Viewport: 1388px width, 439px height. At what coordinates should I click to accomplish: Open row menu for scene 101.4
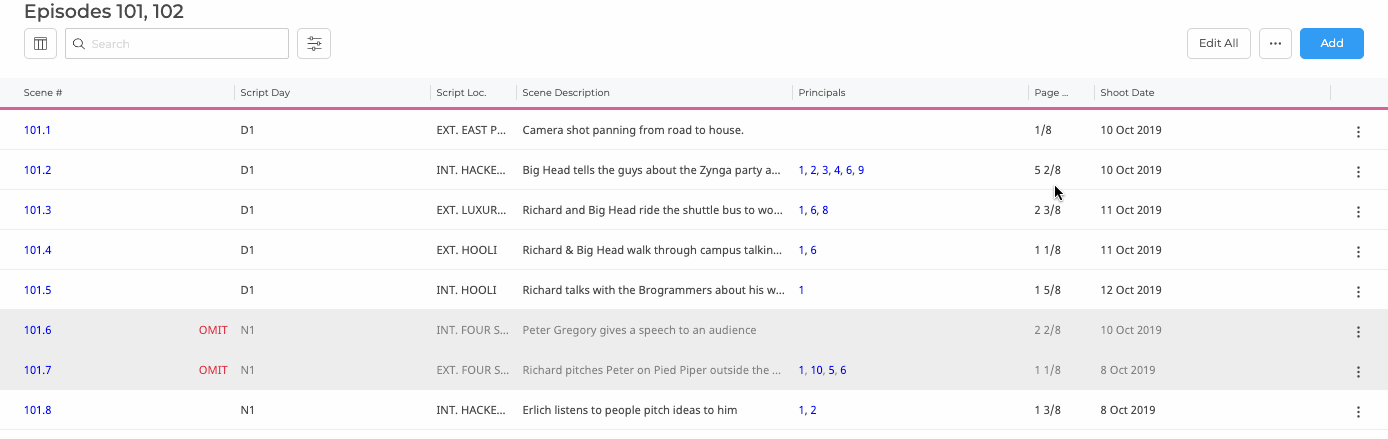[x=1358, y=251]
